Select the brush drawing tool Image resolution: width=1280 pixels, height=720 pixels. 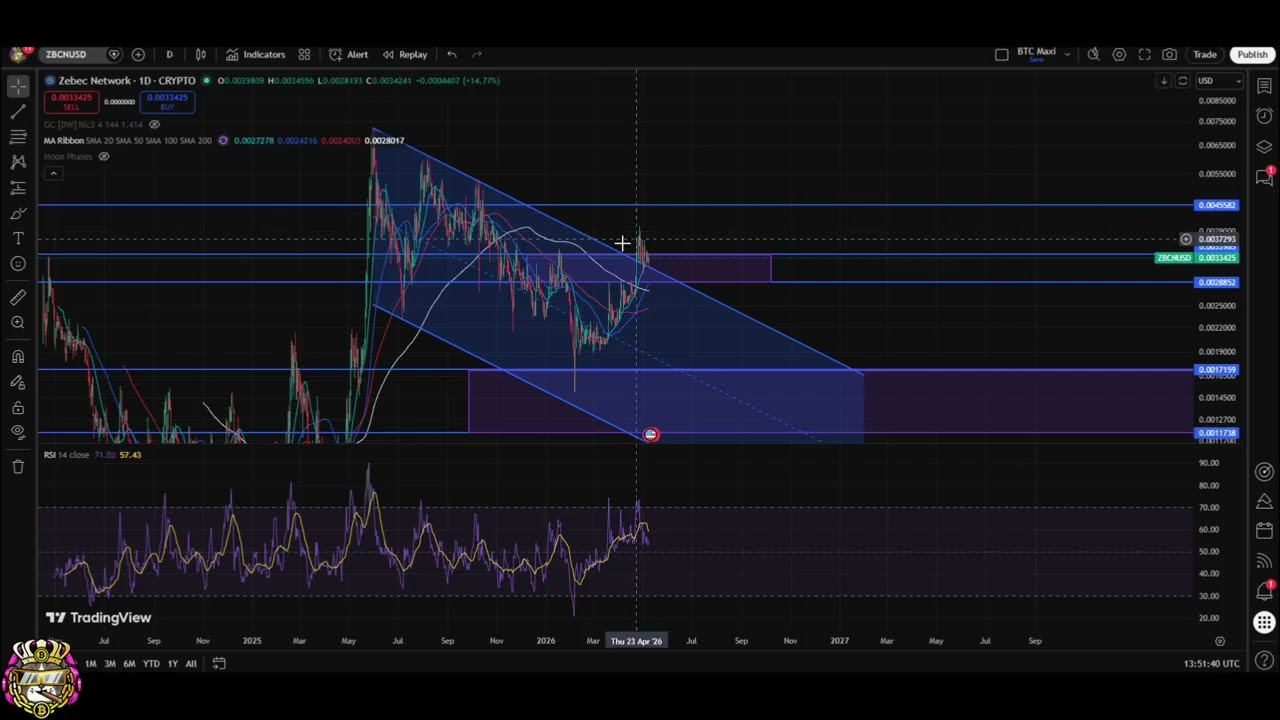pos(18,213)
